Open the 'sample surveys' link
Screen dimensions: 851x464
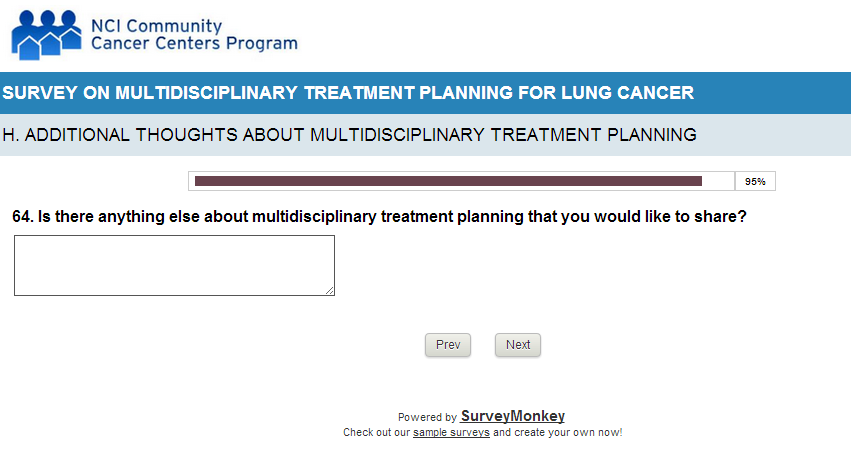tap(451, 433)
